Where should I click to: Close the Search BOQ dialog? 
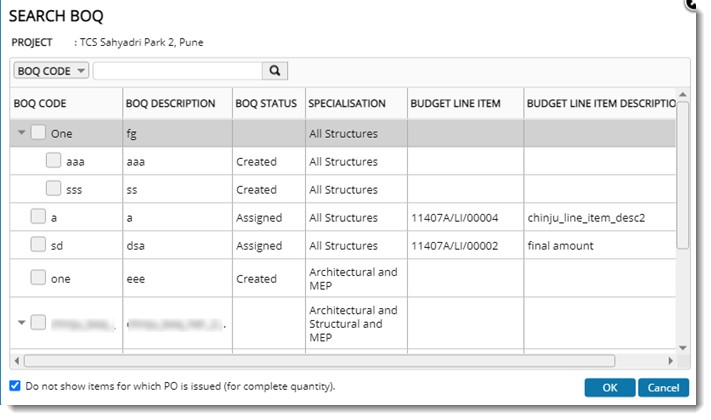point(693,4)
